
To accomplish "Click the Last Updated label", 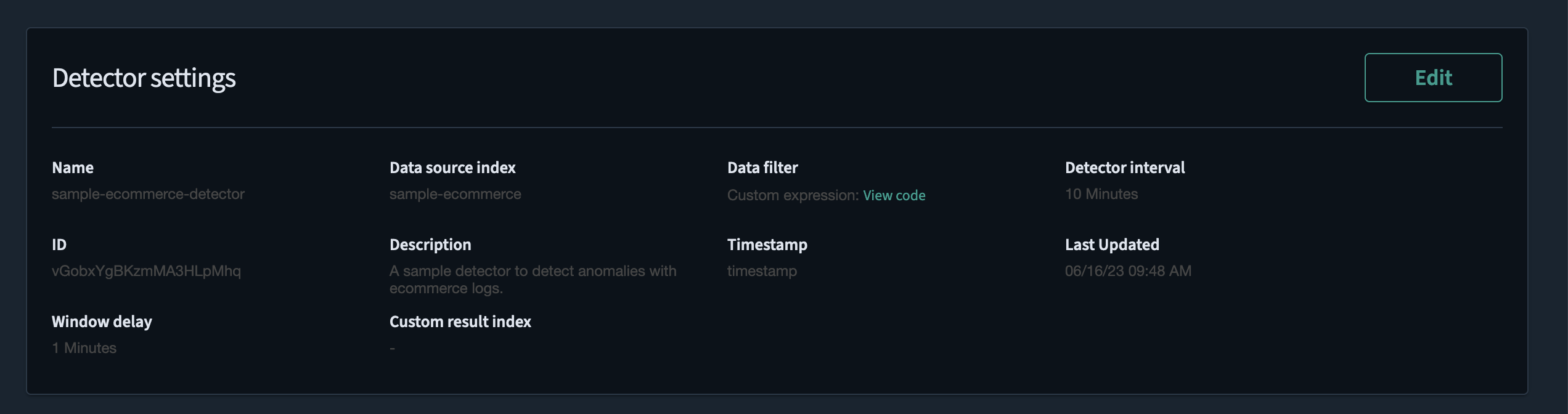I will point(1112,245).
